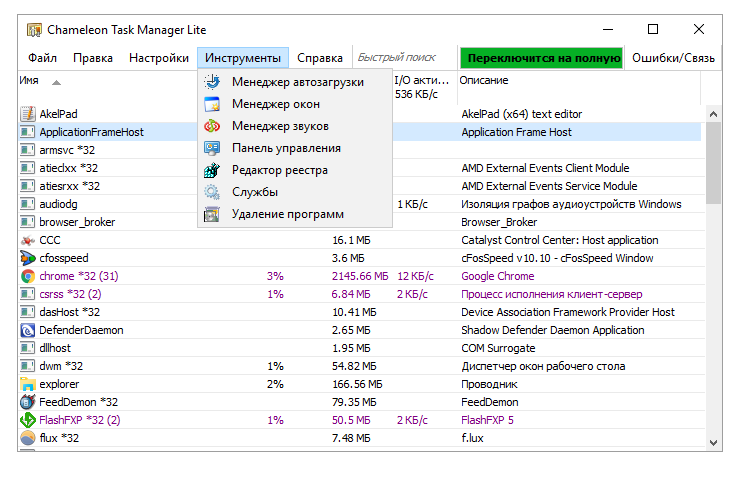The image size is (746, 480).
Task: Click the csrss process icon
Action: click(x=28, y=294)
